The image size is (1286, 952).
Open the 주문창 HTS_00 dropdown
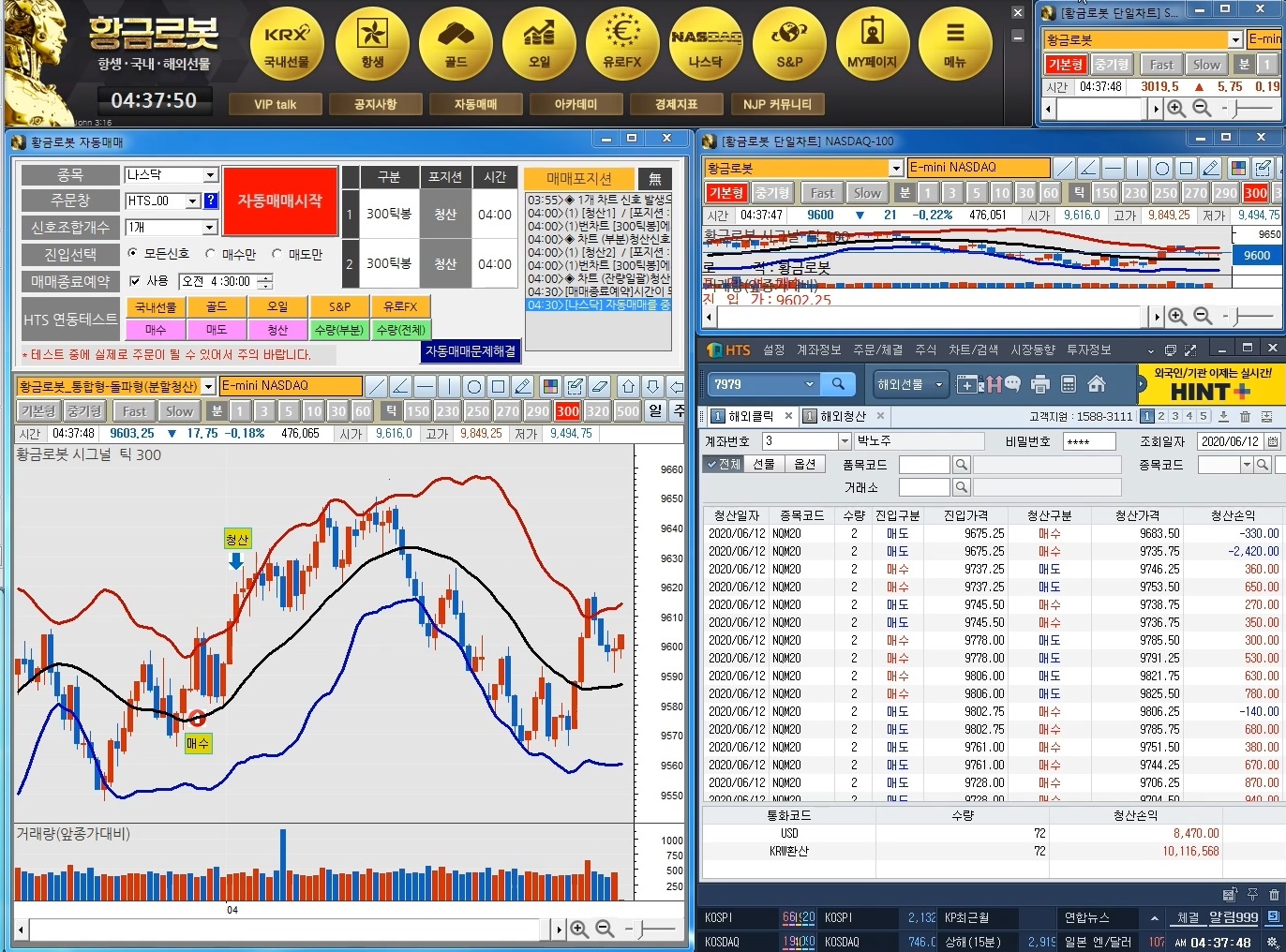pyautogui.click(x=192, y=201)
